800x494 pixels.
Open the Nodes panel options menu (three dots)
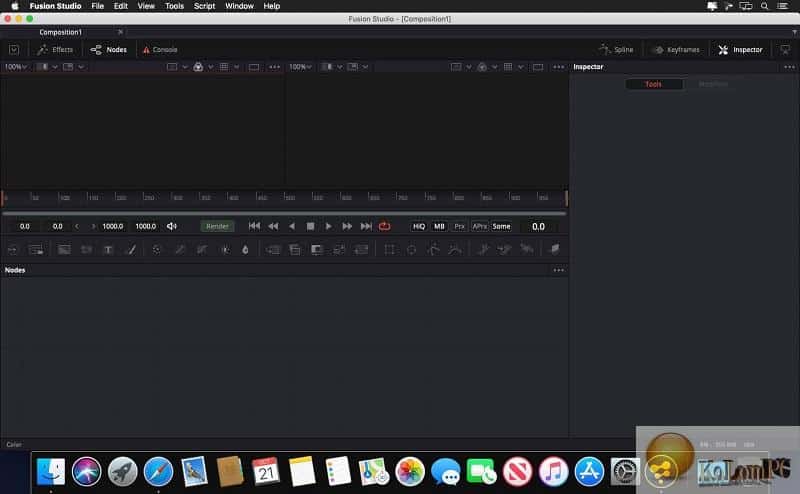click(x=559, y=270)
